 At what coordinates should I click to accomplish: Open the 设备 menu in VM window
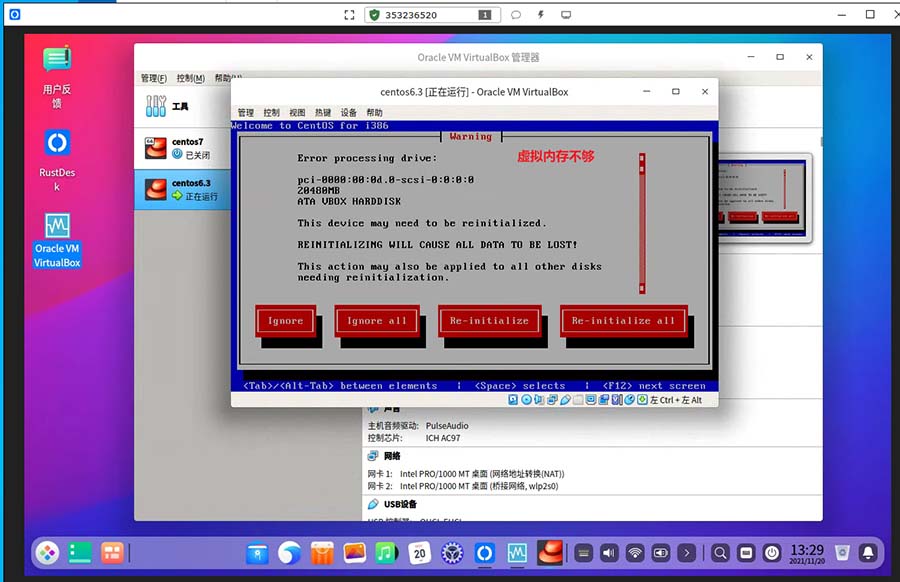(x=349, y=113)
